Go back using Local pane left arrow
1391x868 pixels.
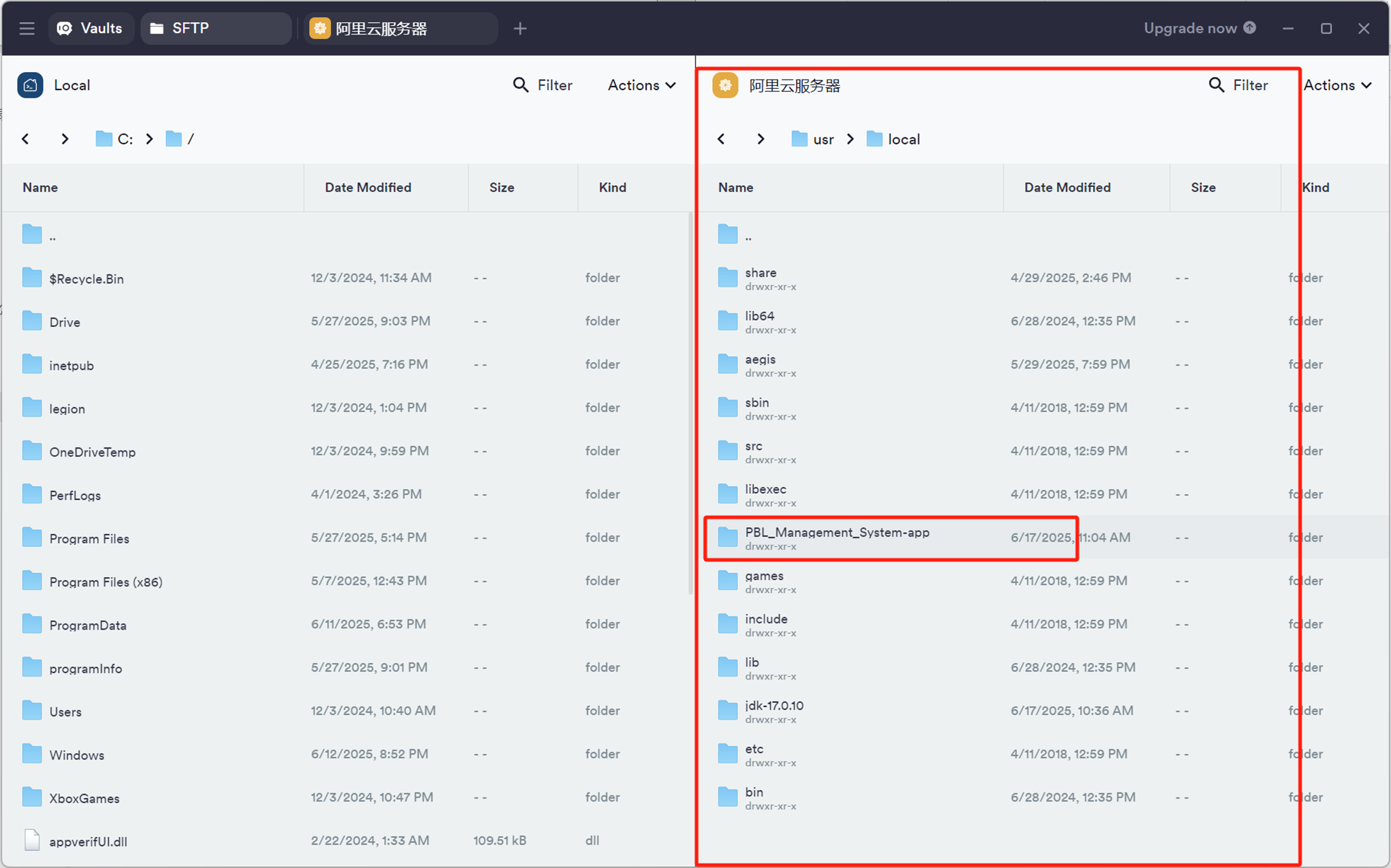[x=26, y=139]
